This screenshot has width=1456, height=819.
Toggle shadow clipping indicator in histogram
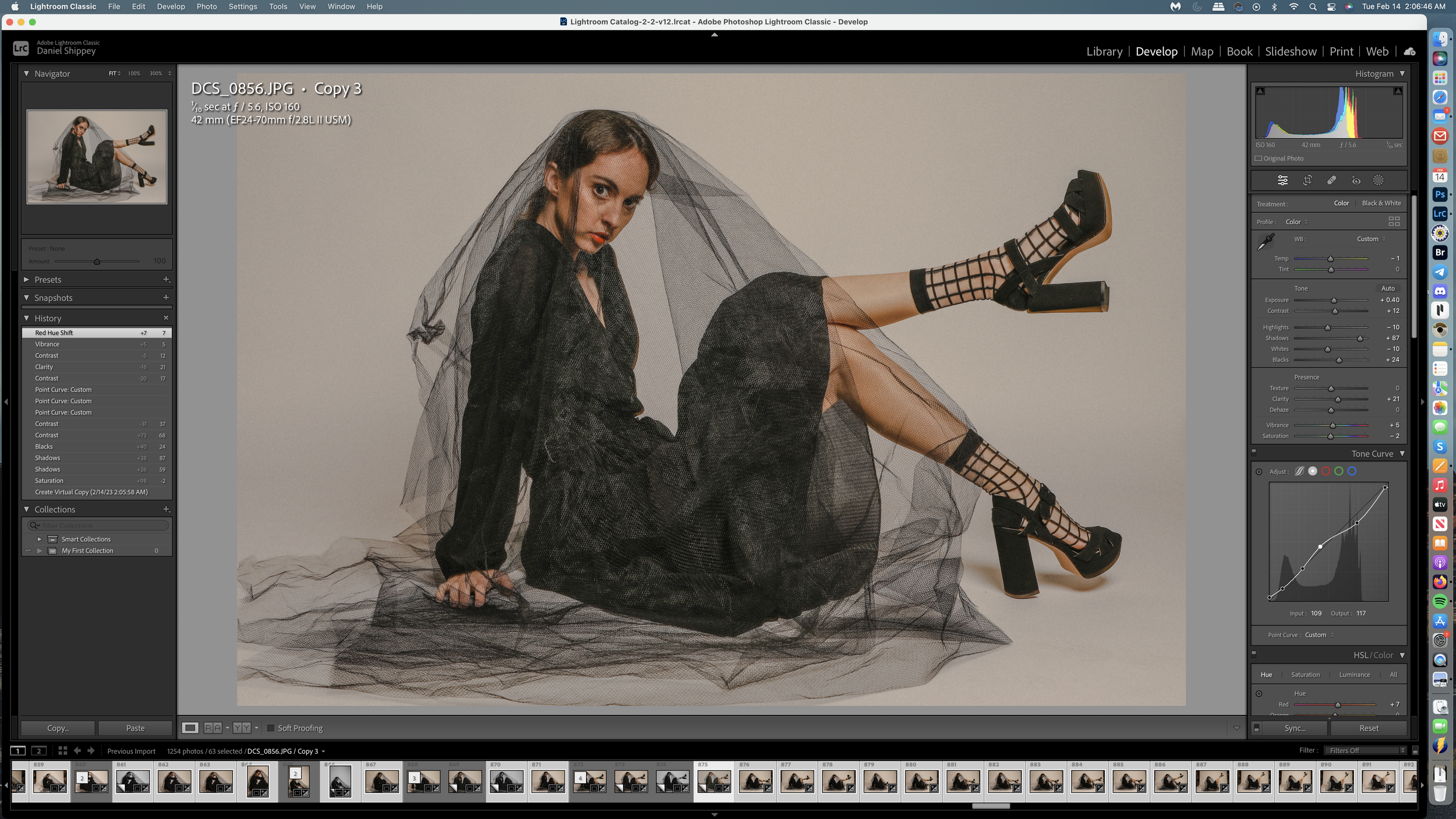(x=1260, y=91)
